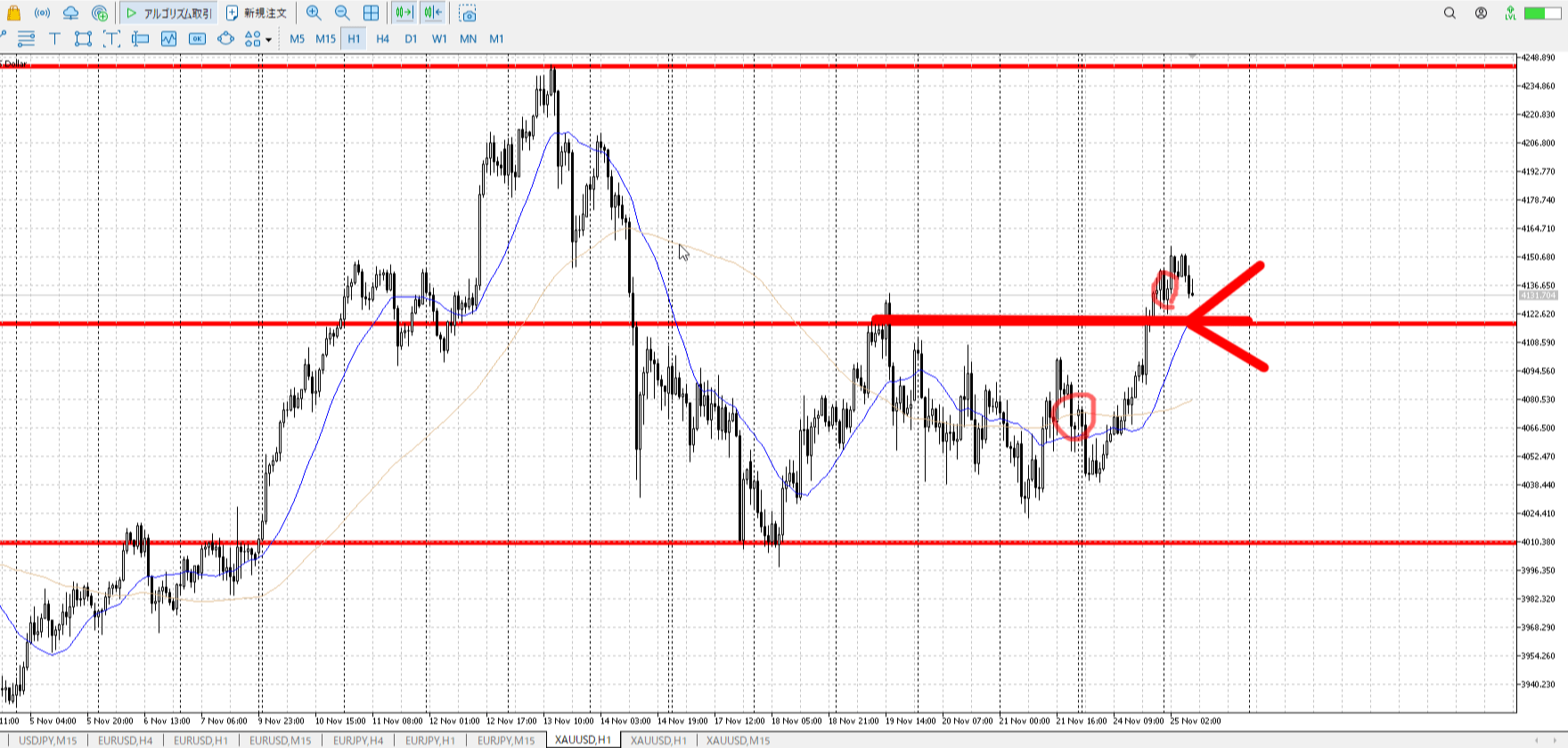Toggle chart shift to right edge
The width and height of the screenshot is (1568, 748).
click(x=433, y=13)
